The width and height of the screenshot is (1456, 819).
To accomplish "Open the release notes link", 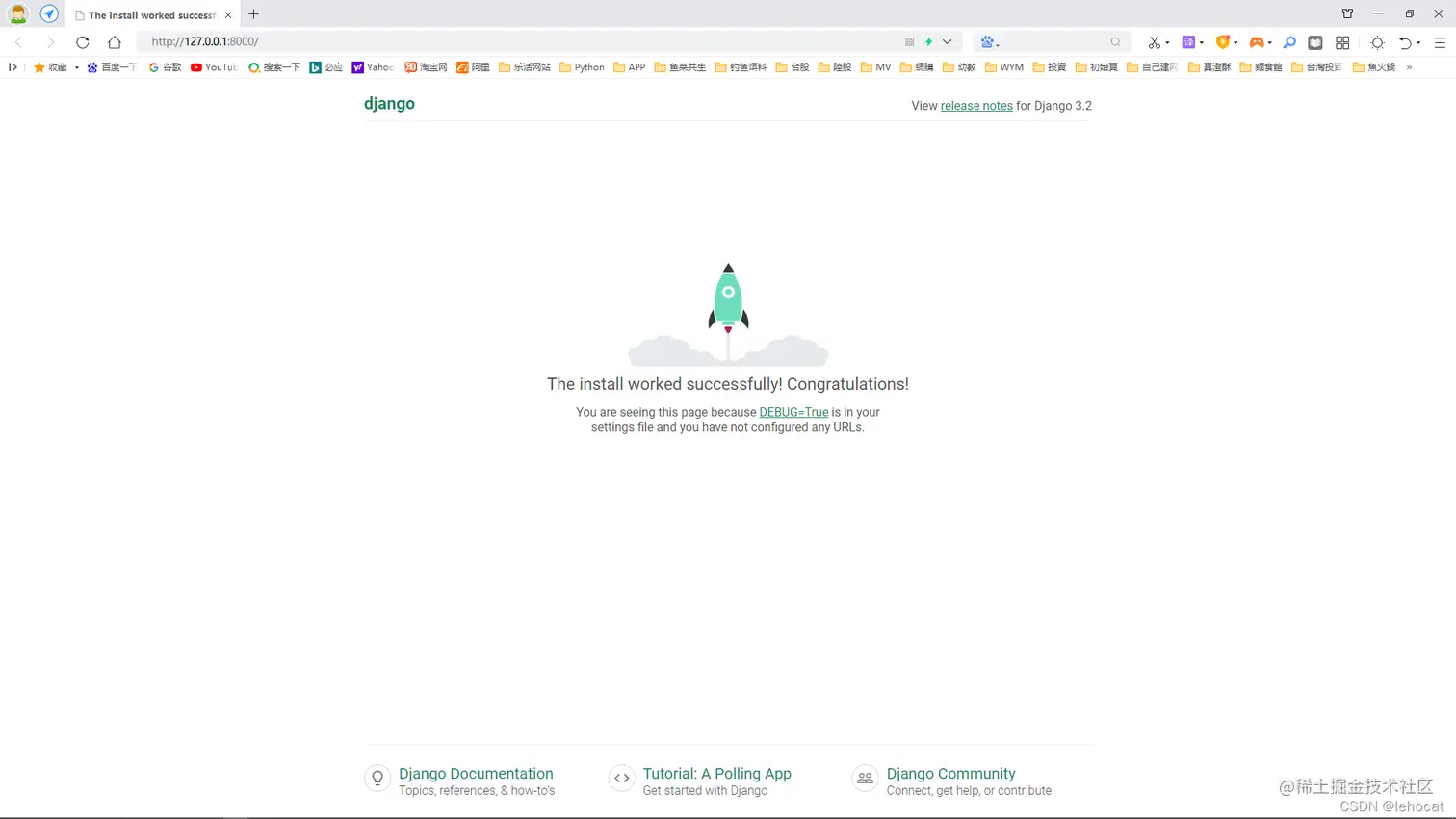I will tap(976, 106).
